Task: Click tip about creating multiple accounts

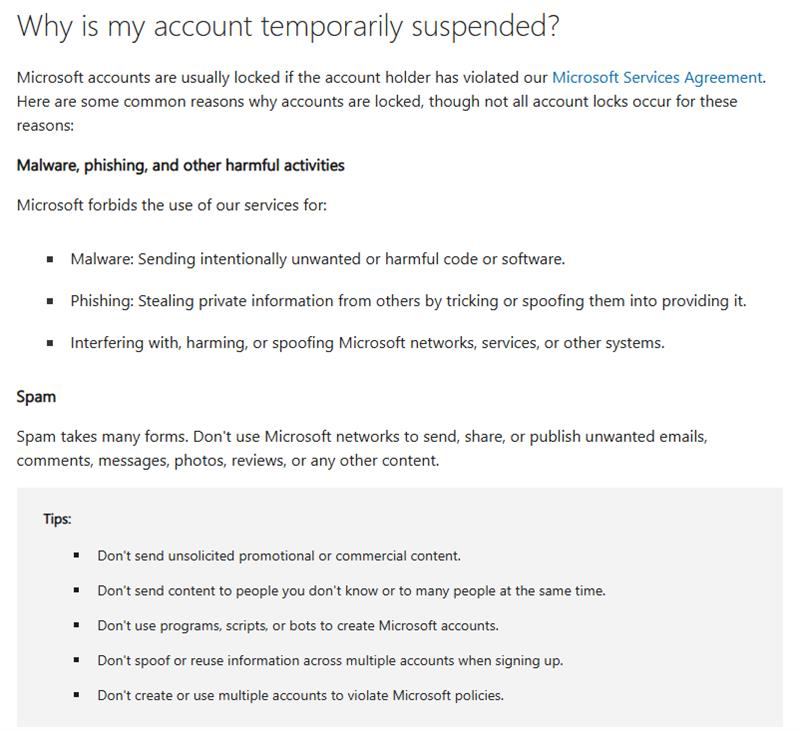Action: pos(301,695)
